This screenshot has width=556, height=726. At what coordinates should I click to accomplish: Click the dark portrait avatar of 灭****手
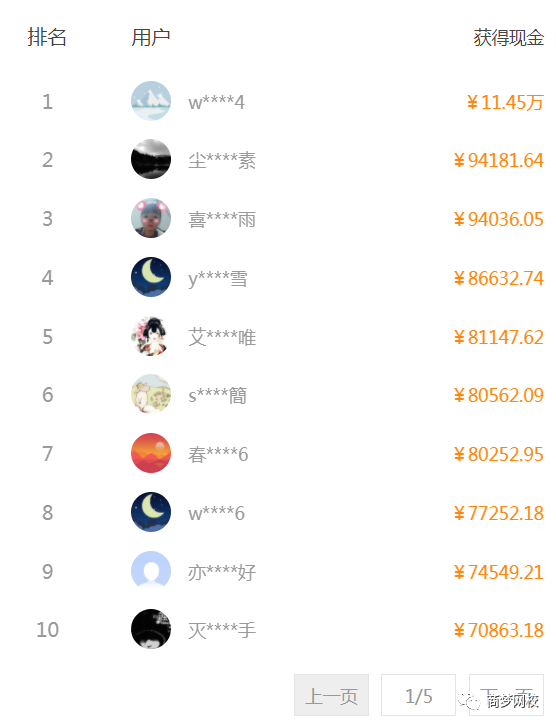pyautogui.click(x=151, y=629)
